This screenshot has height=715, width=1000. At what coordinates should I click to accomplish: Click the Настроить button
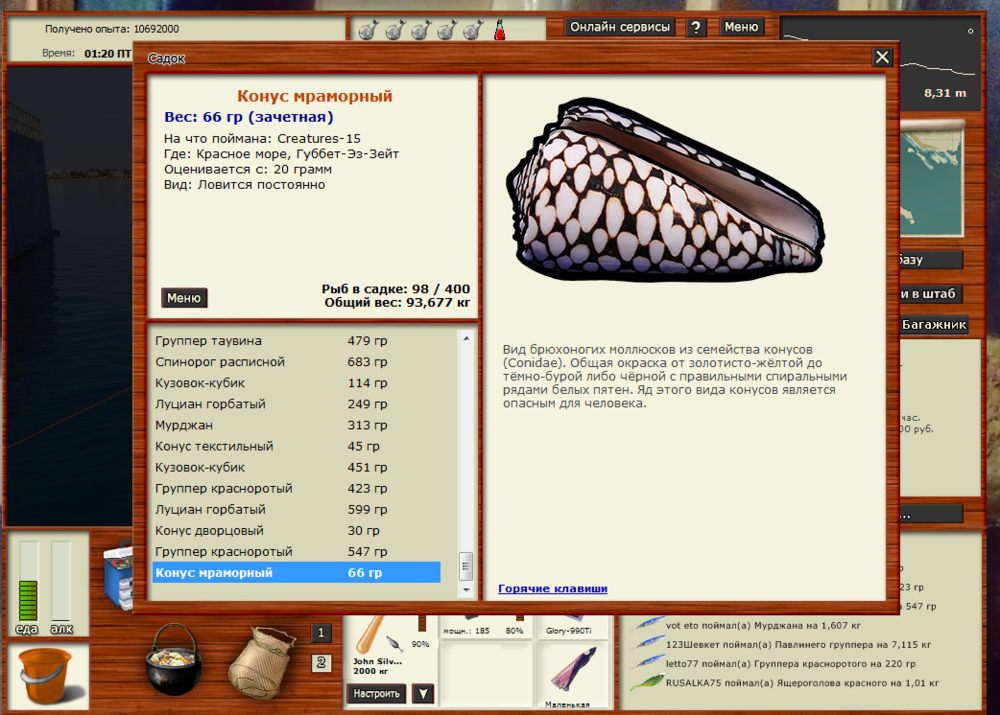(376, 693)
